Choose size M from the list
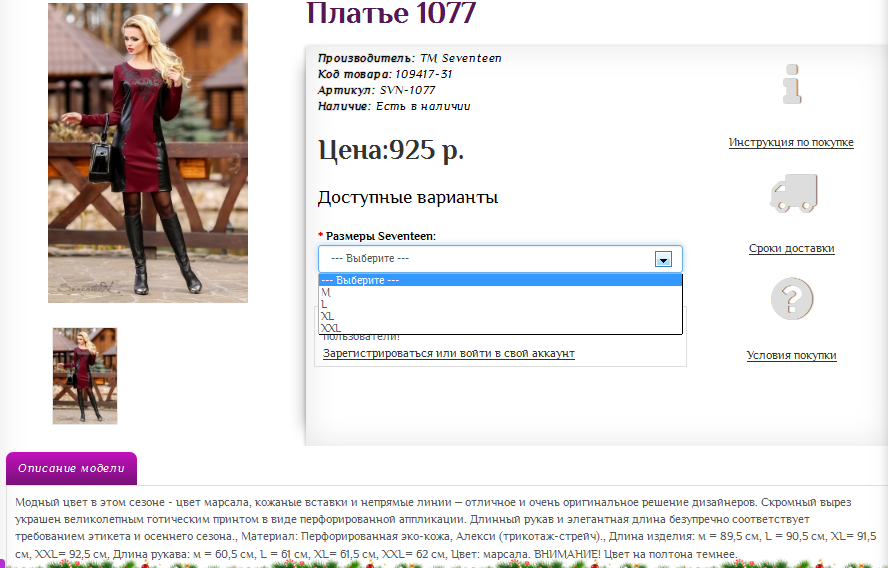The image size is (888, 568). click(500, 292)
